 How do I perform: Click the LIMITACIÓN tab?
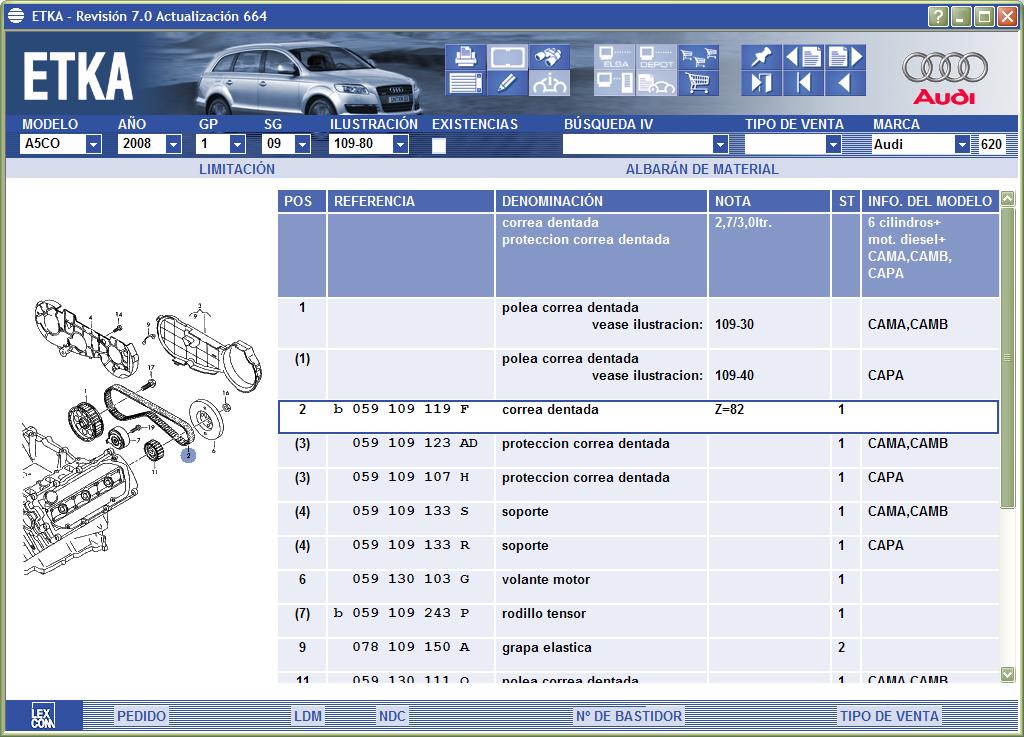237,169
